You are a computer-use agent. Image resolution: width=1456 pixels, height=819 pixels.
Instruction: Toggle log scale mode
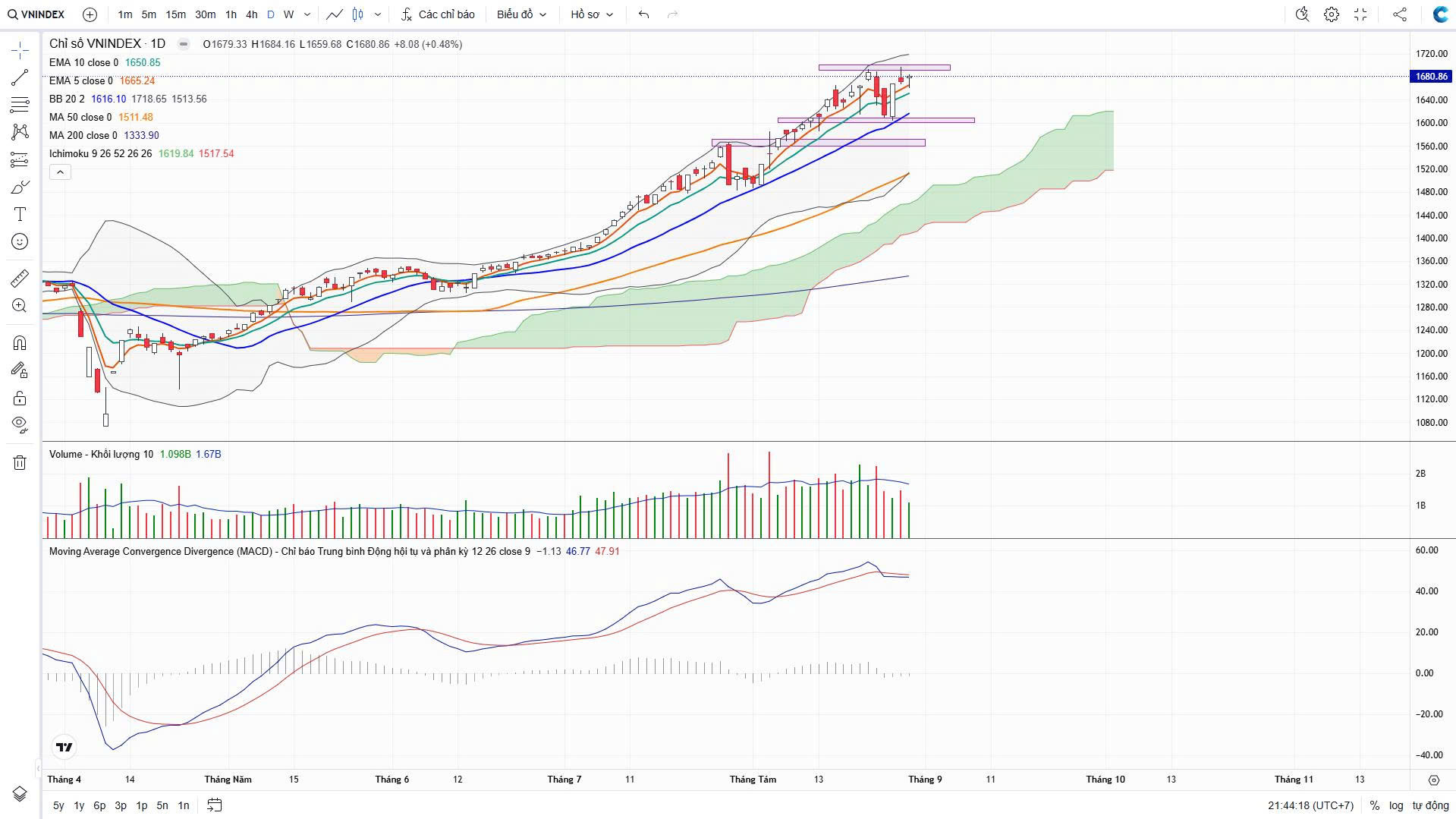click(x=1396, y=805)
